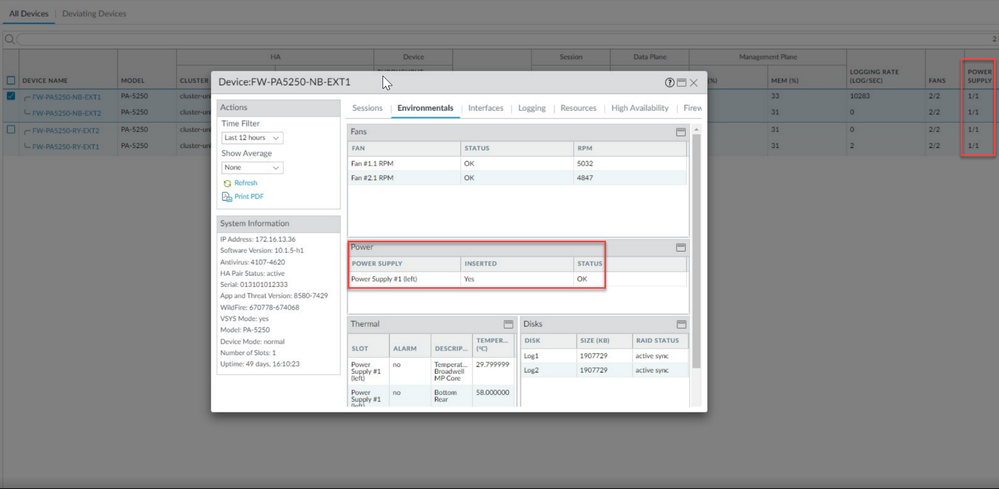Click into the device search field
This screenshot has height=489, width=999.
coord(503,39)
